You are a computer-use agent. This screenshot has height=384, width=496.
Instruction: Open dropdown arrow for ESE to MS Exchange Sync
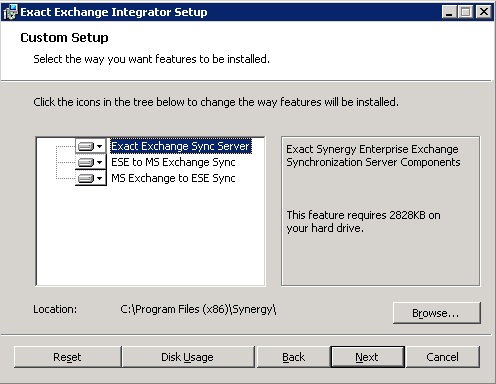[99, 162]
